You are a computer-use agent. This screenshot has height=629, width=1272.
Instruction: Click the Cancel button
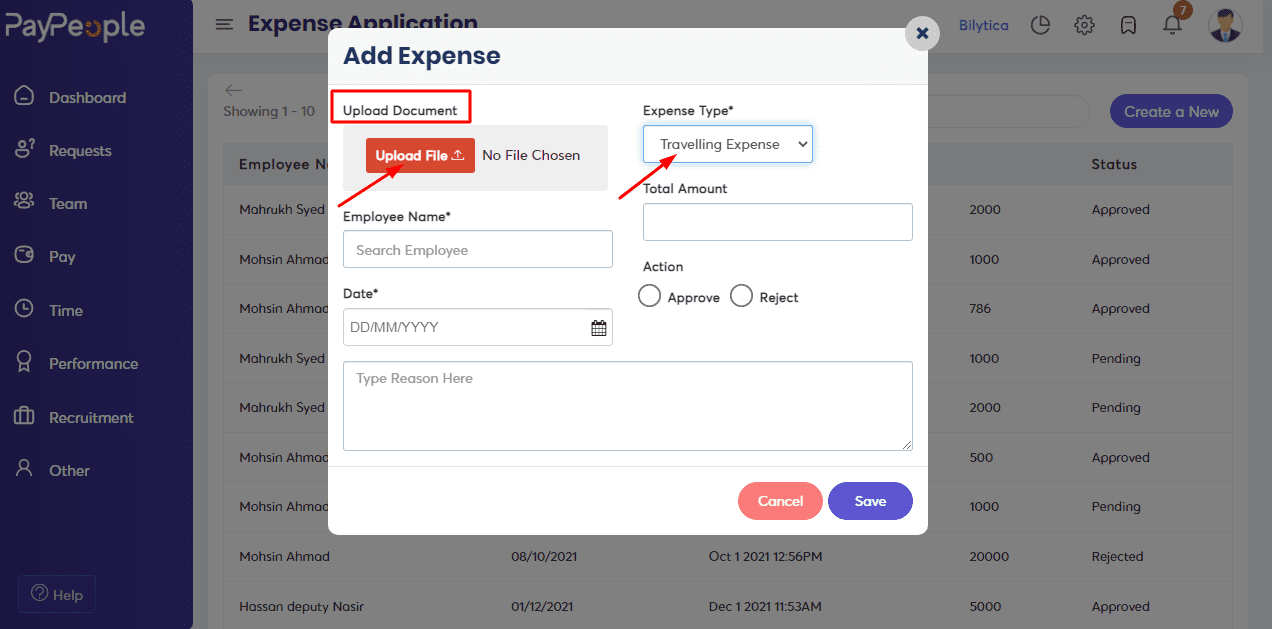click(x=780, y=501)
